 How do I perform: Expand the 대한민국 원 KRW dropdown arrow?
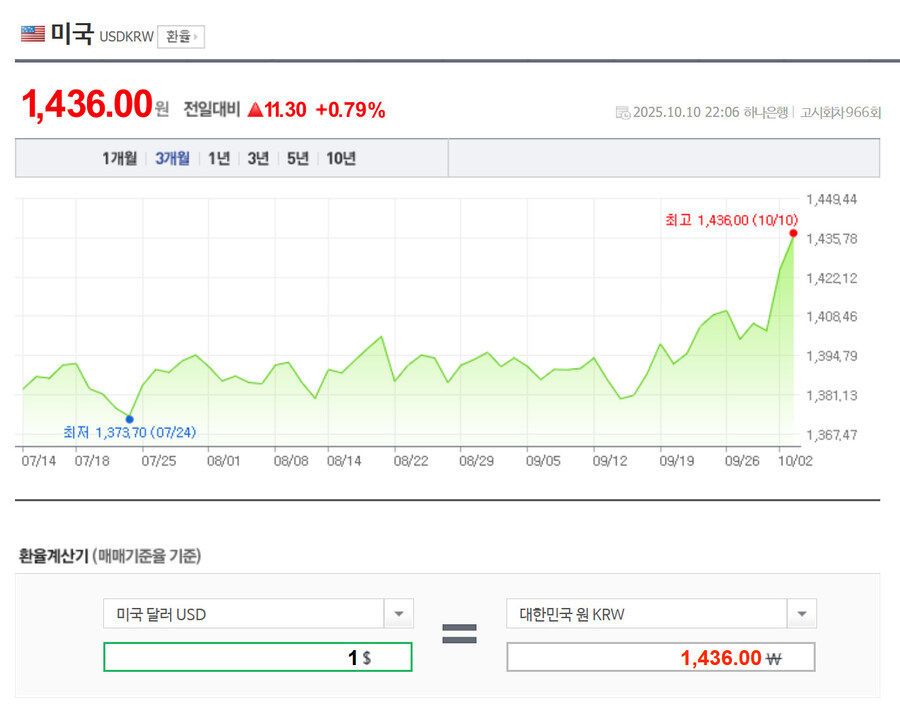[x=802, y=614]
